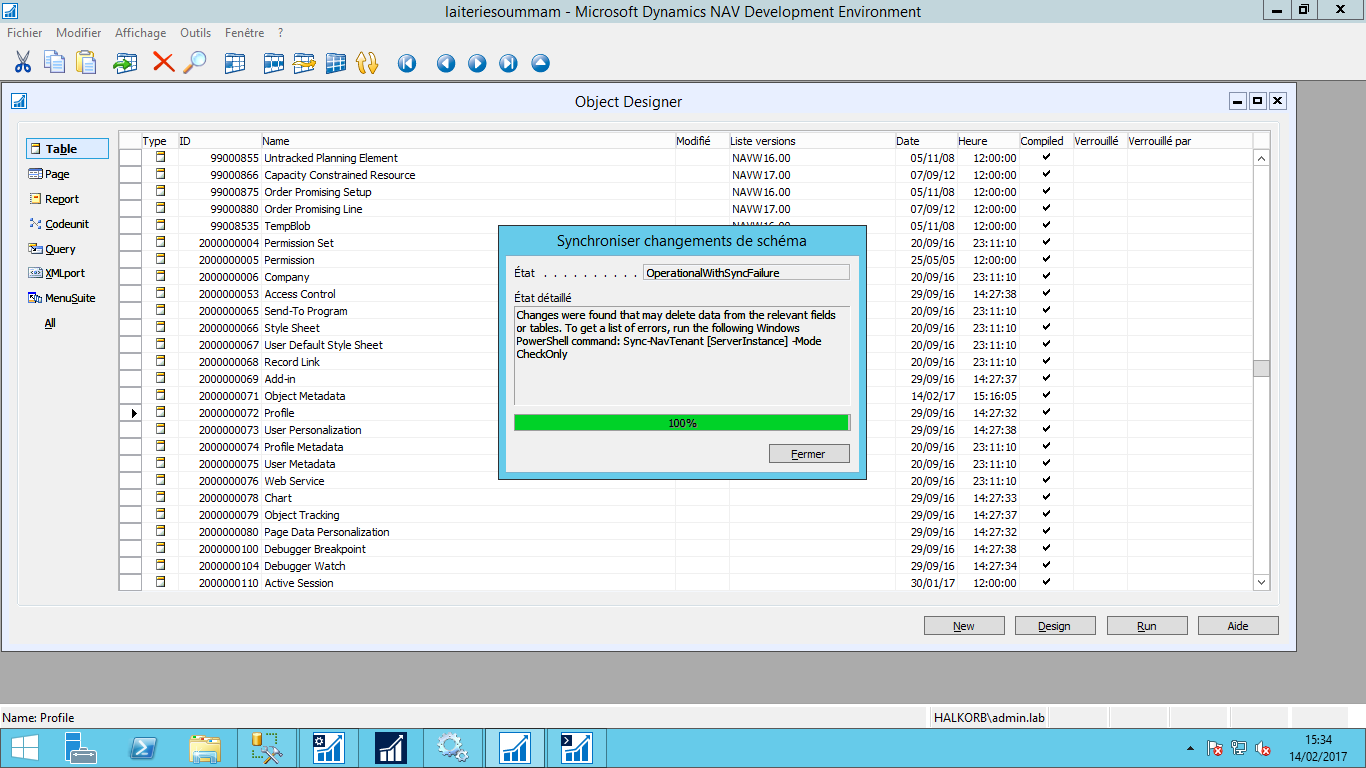Click the Run button
The height and width of the screenshot is (768, 1366).
pos(1147,626)
